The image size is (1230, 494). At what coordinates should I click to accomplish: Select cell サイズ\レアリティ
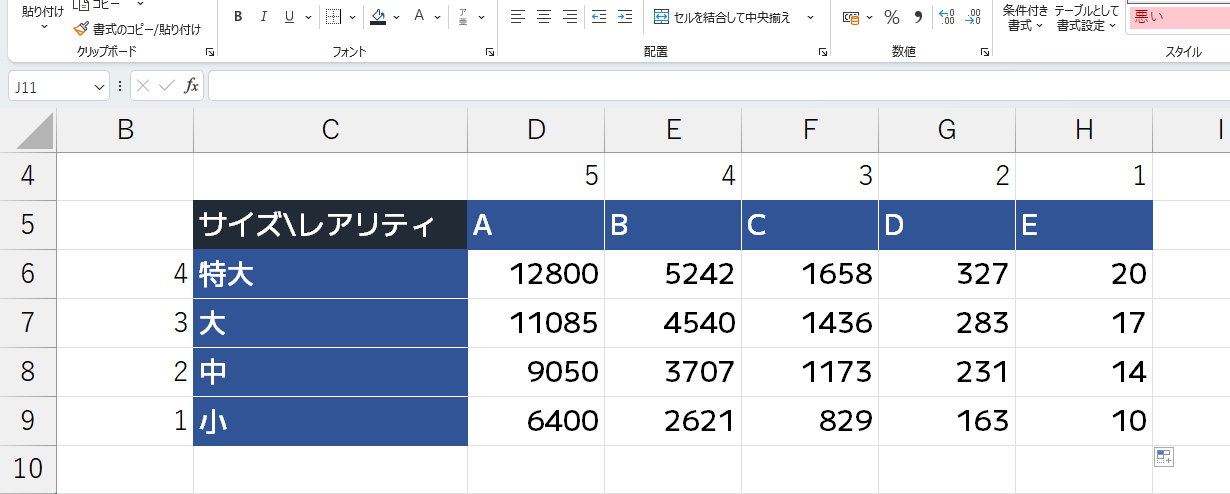pos(330,225)
